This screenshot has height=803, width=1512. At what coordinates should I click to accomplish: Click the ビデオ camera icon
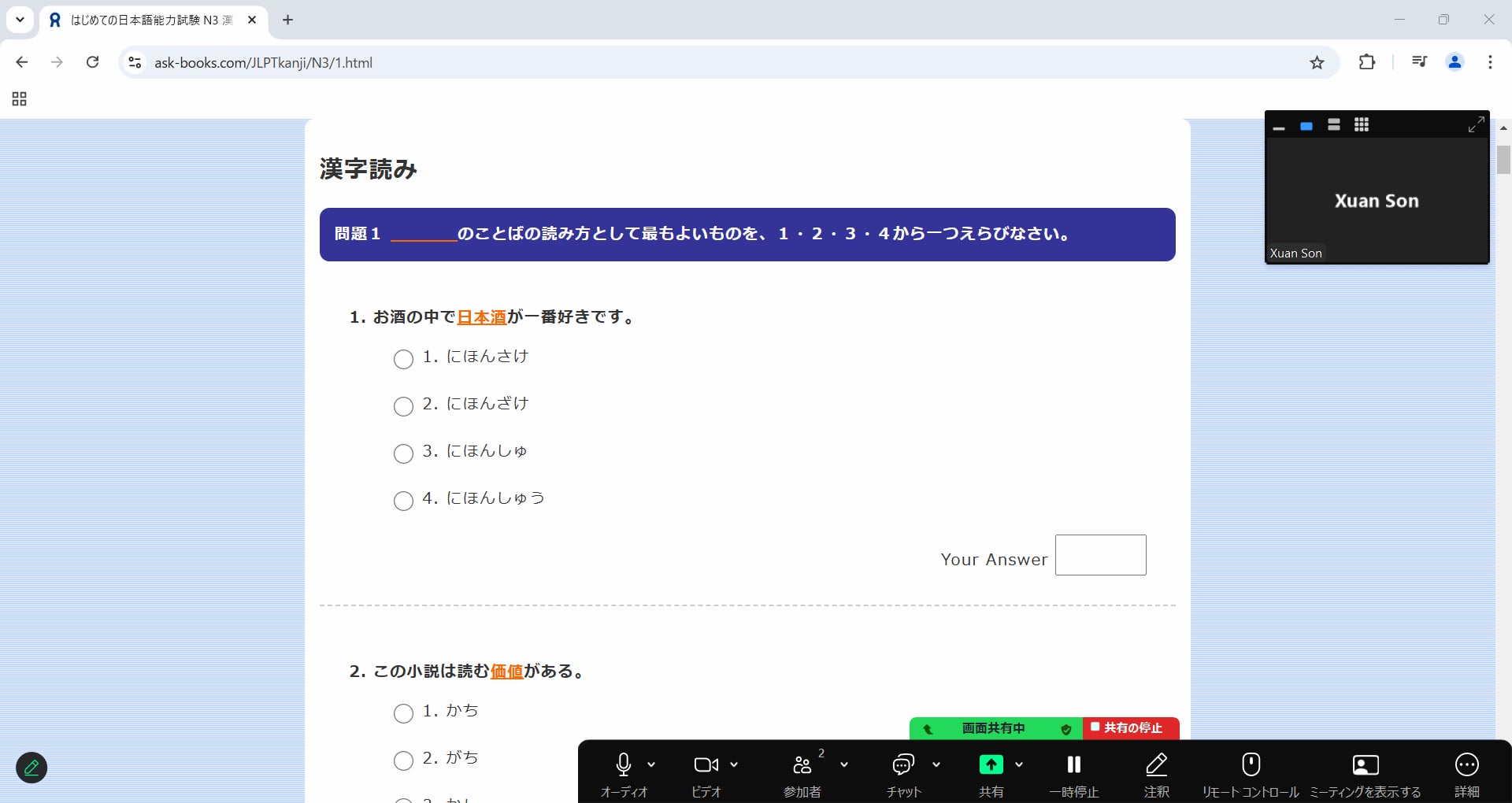point(705,764)
